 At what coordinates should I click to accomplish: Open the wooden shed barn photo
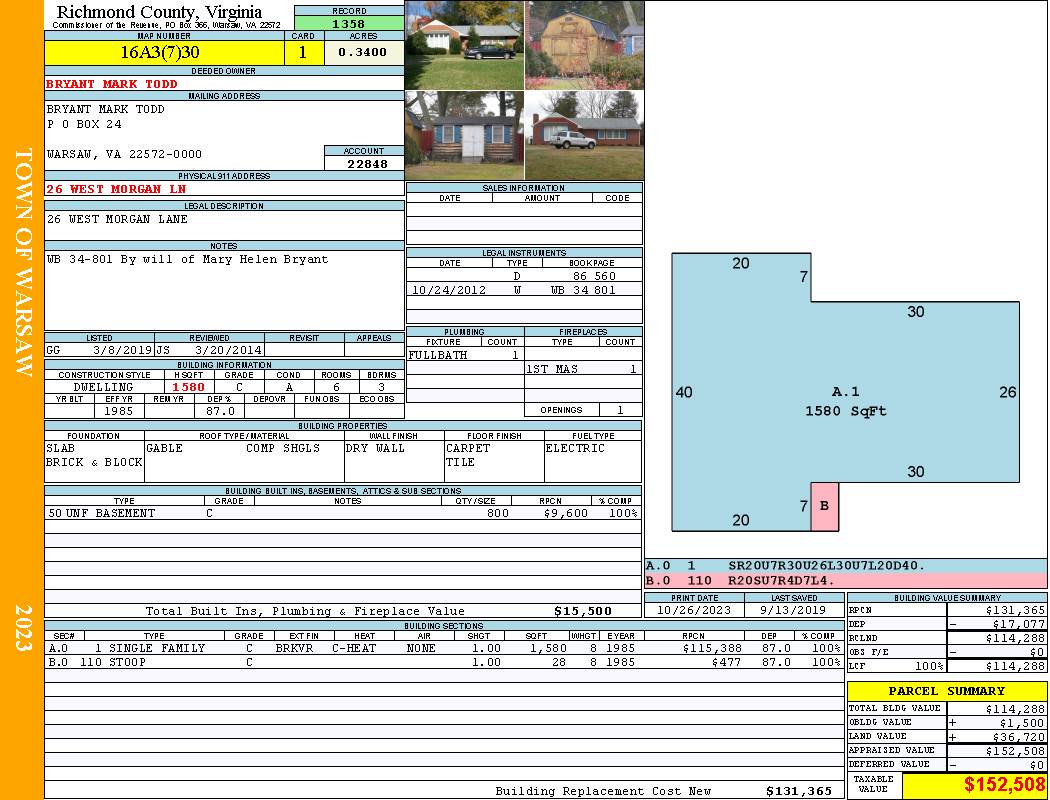click(x=585, y=46)
